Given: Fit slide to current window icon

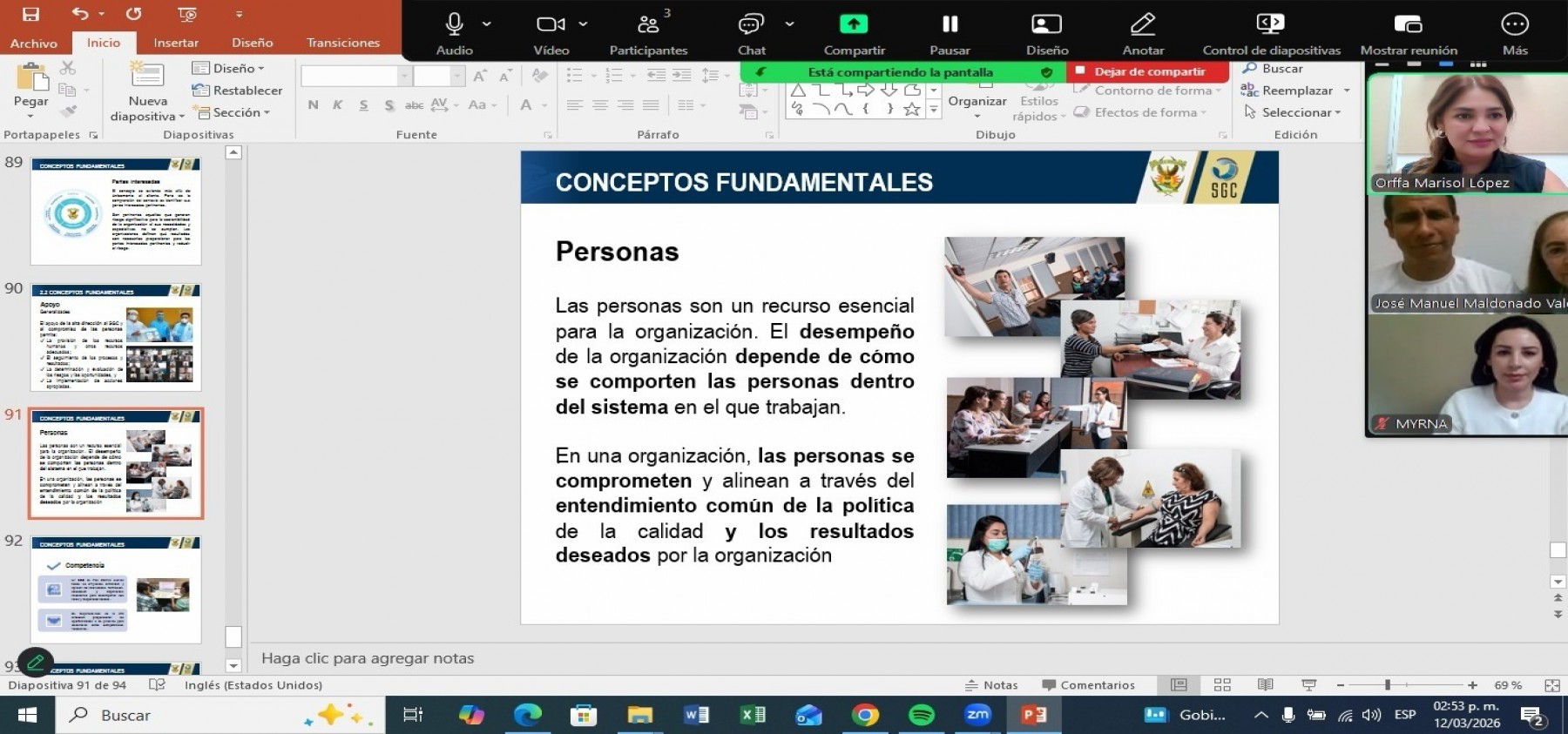Looking at the screenshot, I should [x=1552, y=685].
